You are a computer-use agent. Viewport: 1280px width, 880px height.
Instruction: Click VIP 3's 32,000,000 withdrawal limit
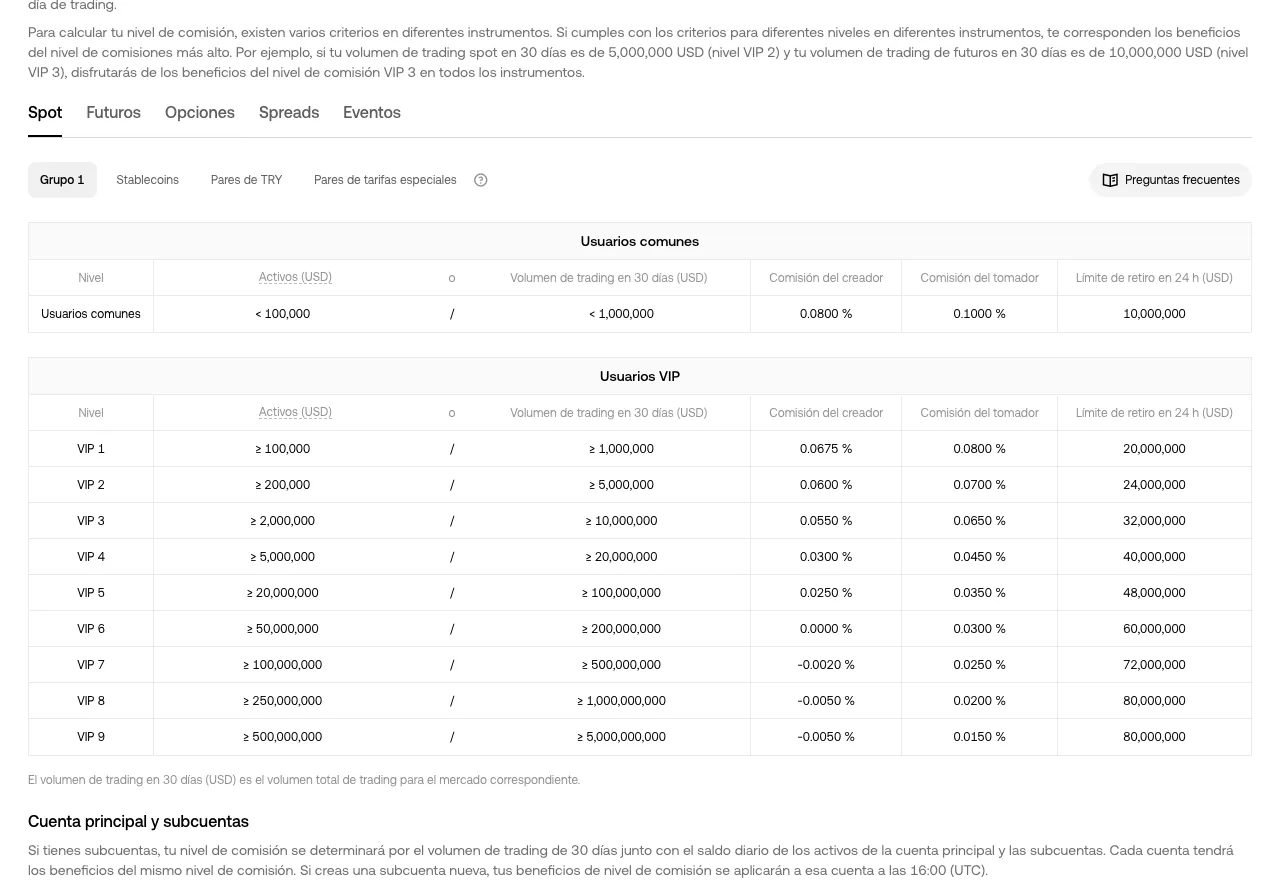coord(1154,521)
